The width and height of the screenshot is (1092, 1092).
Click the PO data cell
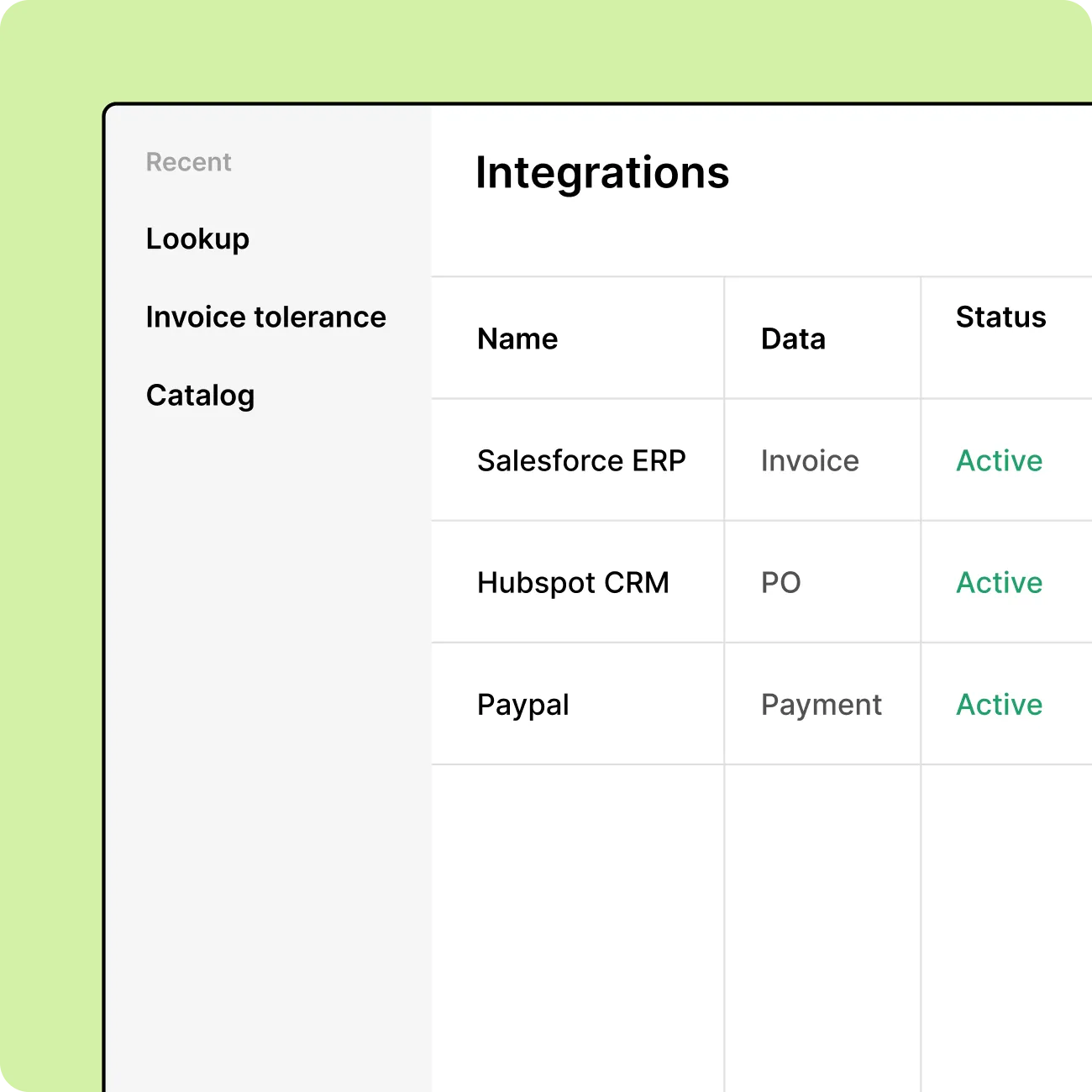click(780, 583)
